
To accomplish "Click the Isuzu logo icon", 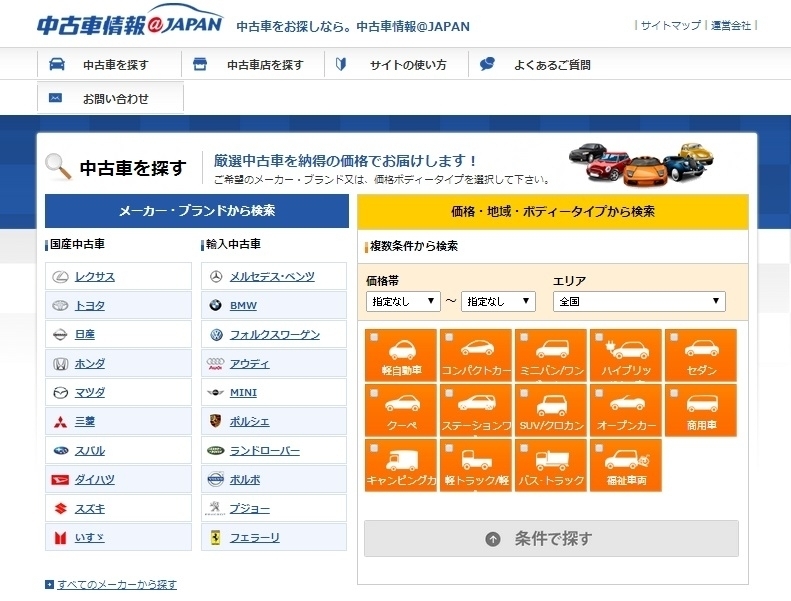I will coord(61,538).
